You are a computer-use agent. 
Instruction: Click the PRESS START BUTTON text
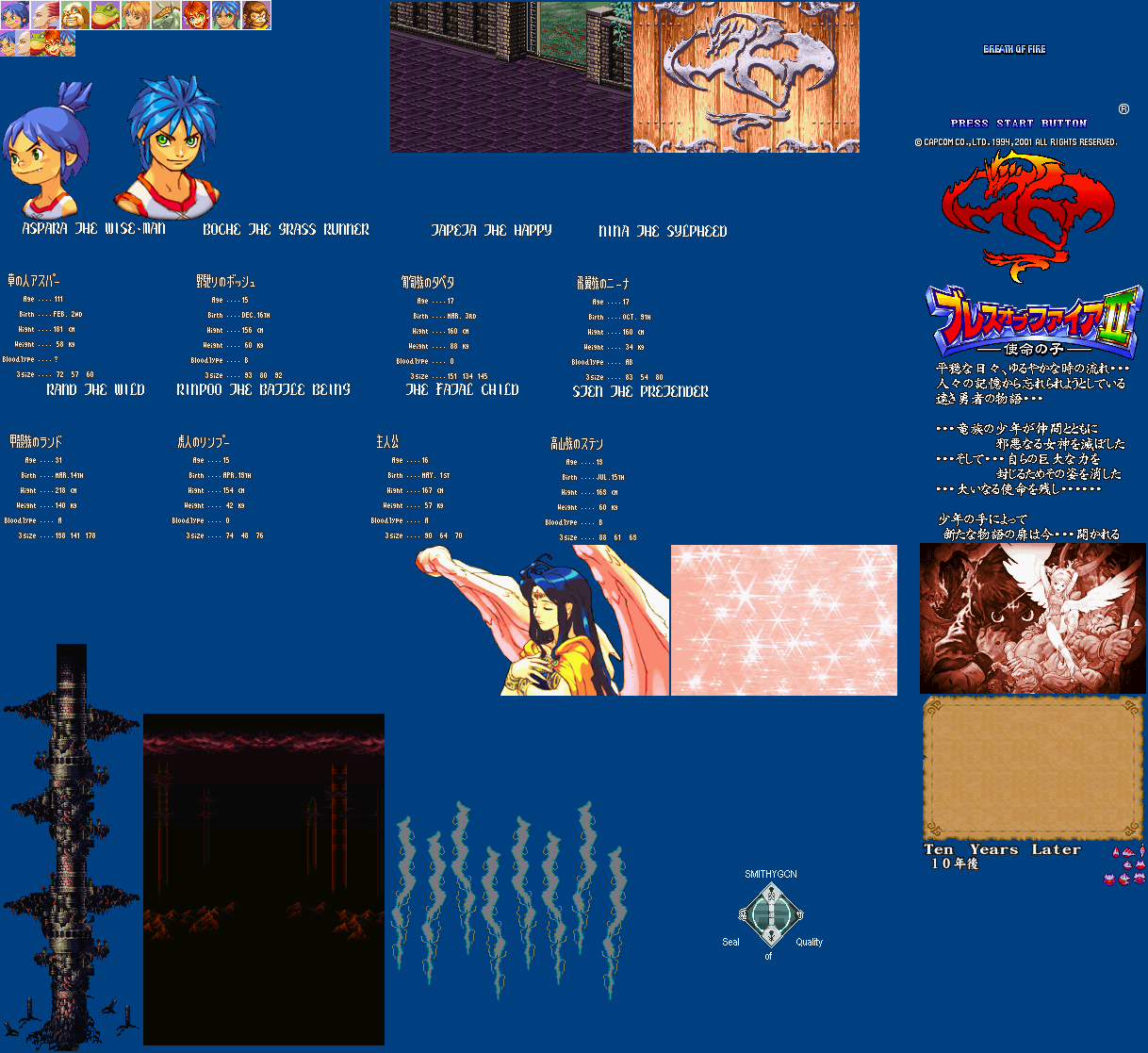pos(1019,123)
